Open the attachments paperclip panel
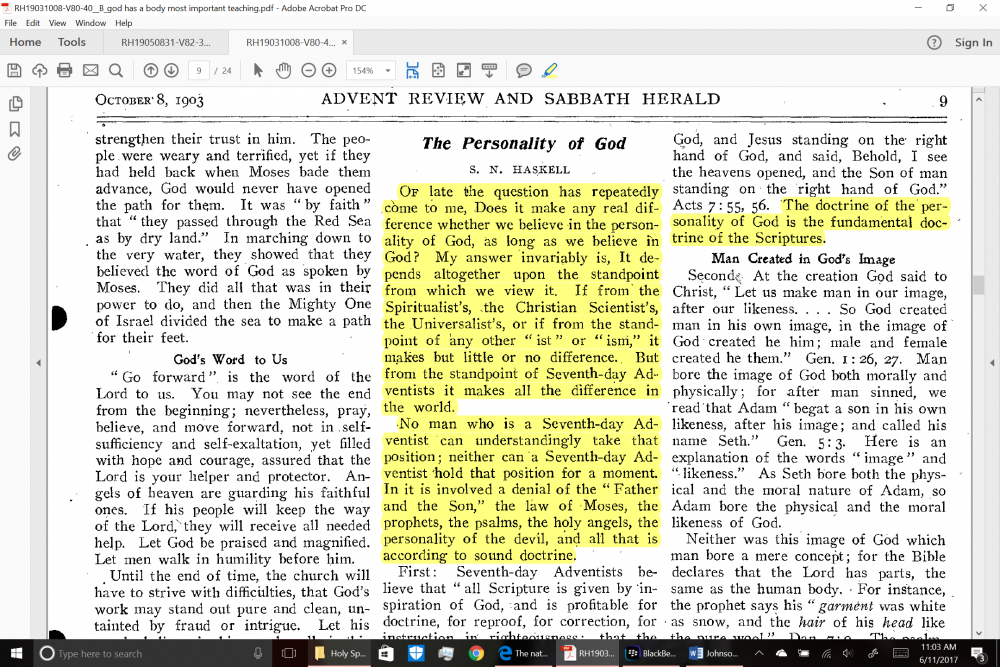 [x=15, y=154]
